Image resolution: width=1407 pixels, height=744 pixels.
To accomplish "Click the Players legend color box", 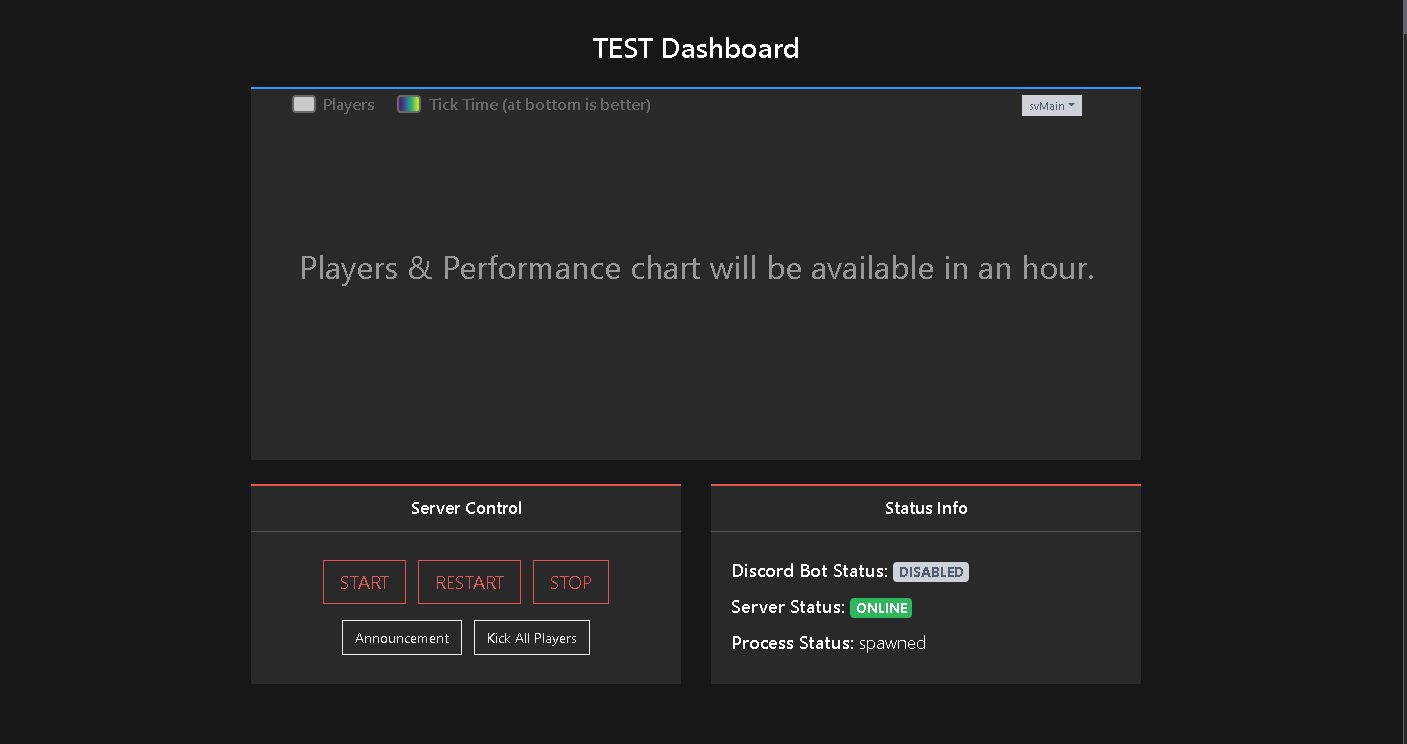I will [x=304, y=104].
